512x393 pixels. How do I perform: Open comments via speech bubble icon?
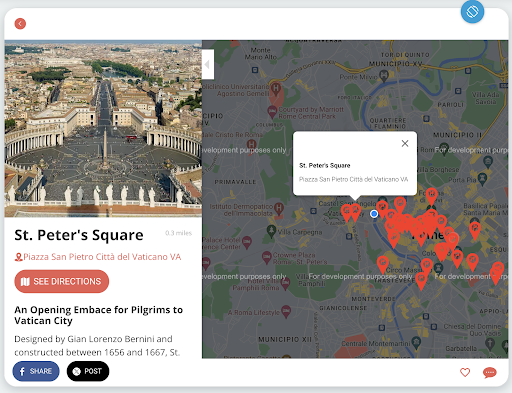coord(489,372)
